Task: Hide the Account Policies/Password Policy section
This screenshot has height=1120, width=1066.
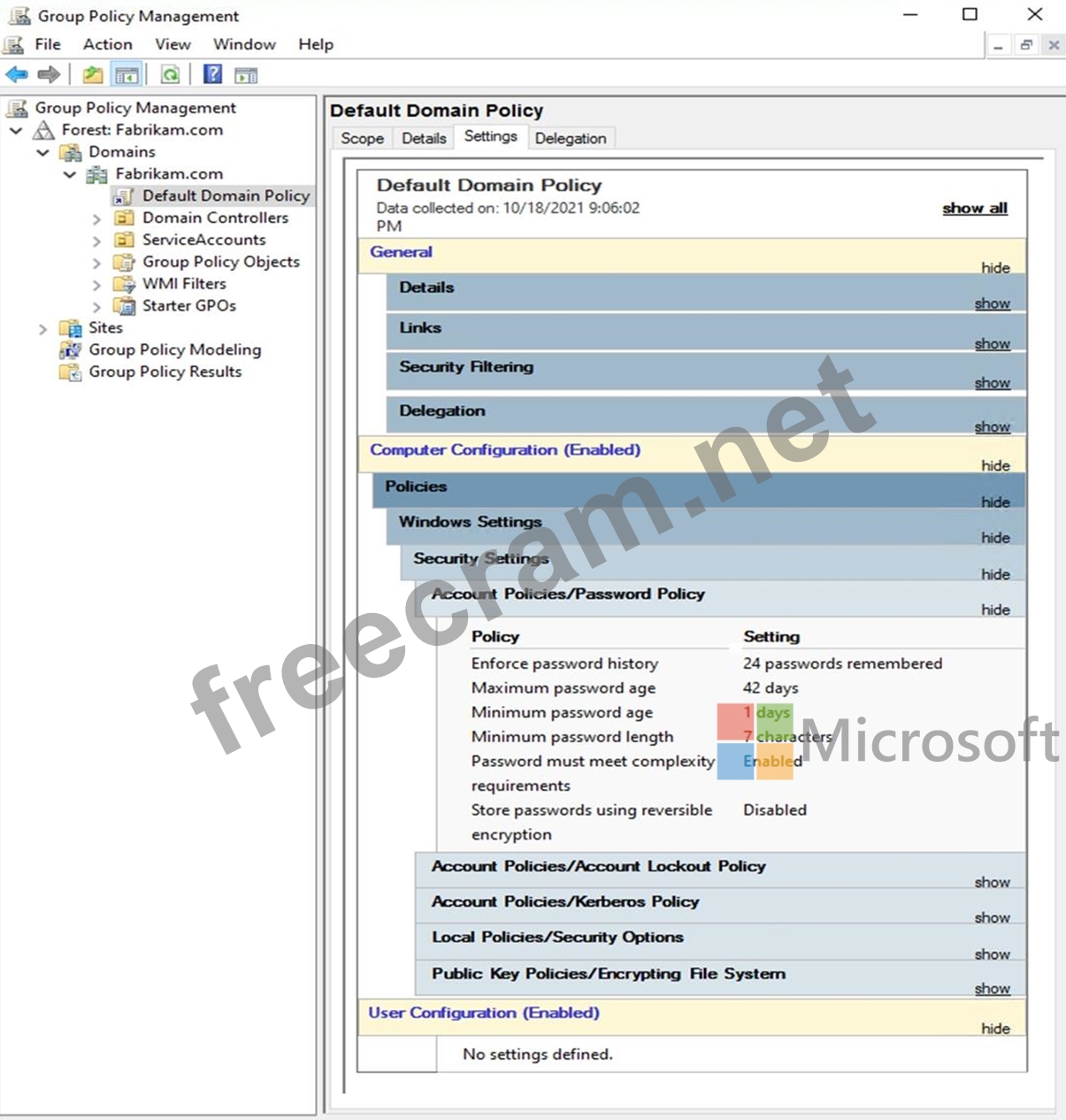Action: click(995, 610)
